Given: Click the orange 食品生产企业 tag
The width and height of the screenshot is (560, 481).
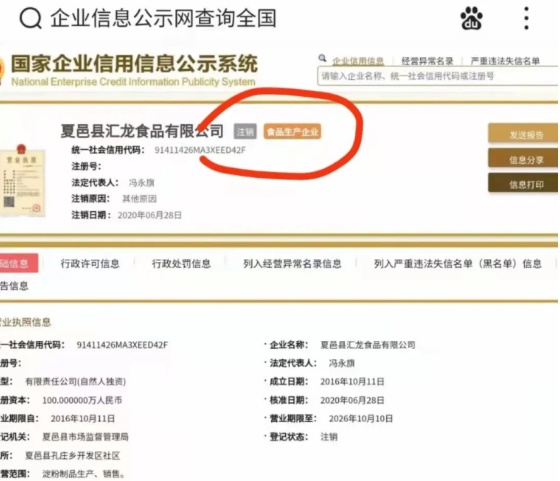Looking at the screenshot, I should [292, 132].
